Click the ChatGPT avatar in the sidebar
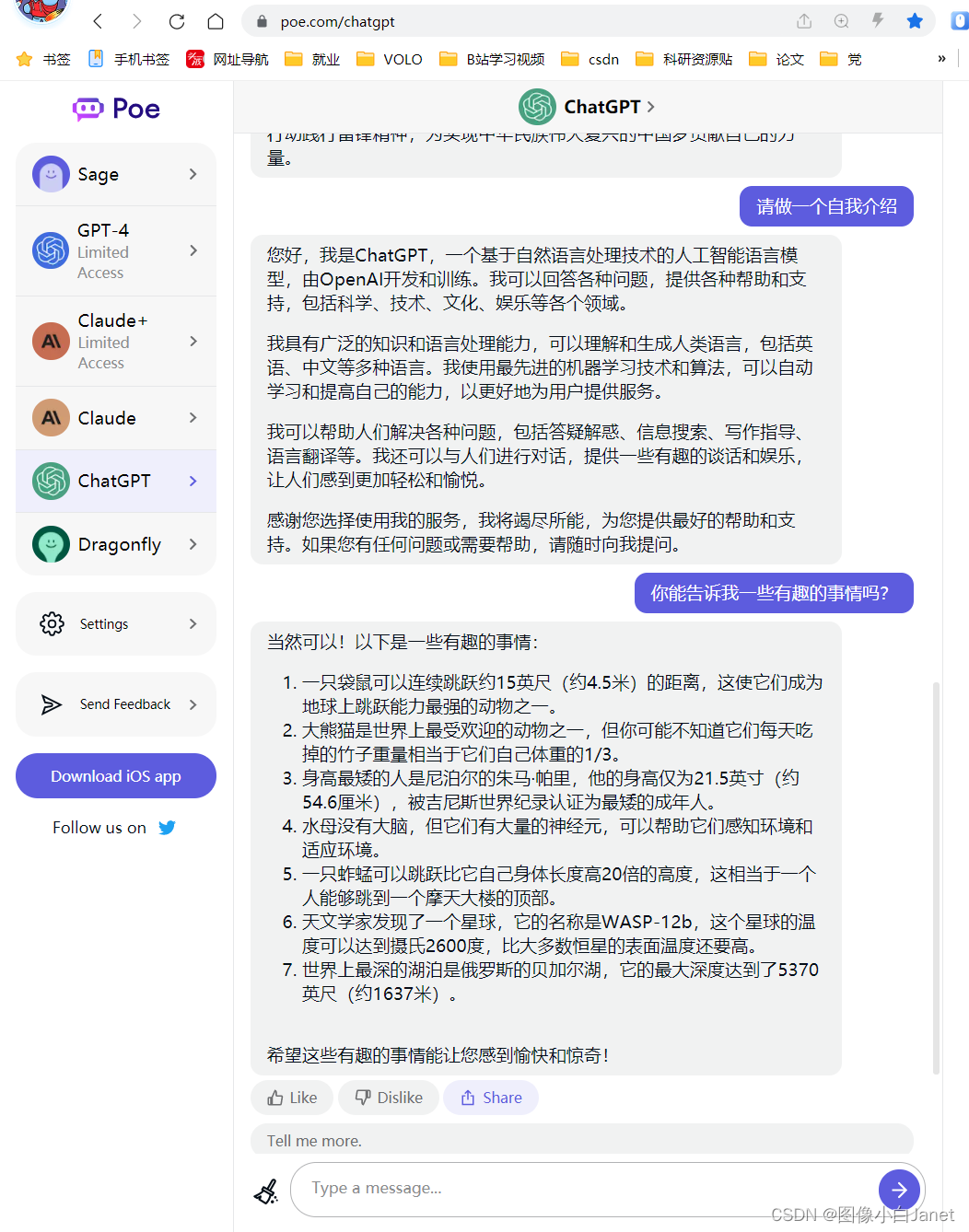 pyautogui.click(x=51, y=481)
